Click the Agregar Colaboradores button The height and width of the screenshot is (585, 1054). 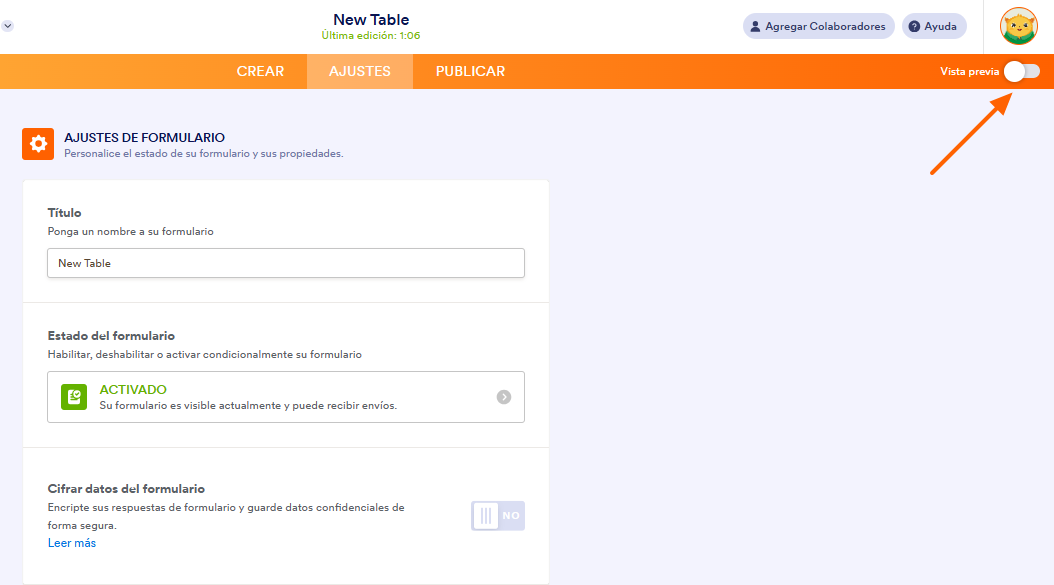(x=818, y=25)
